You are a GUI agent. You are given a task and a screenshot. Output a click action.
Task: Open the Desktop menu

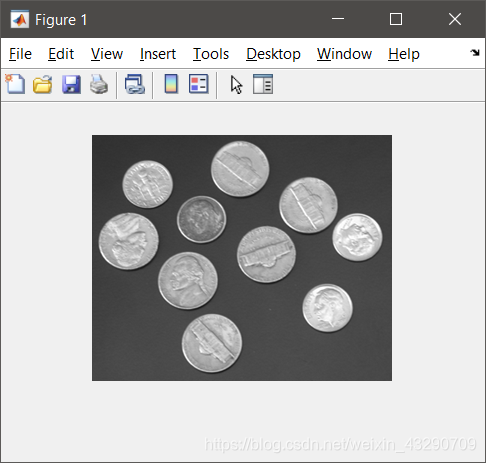click(273, 54)
